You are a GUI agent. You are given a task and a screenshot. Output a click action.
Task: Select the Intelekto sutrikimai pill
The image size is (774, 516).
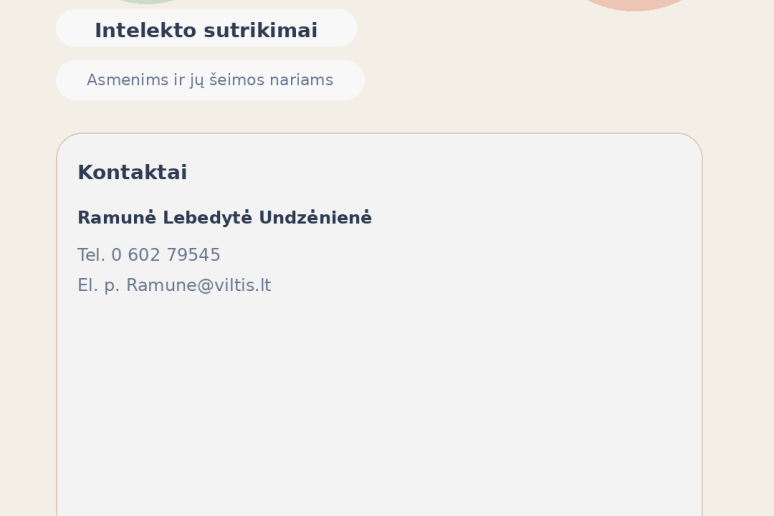206,30
